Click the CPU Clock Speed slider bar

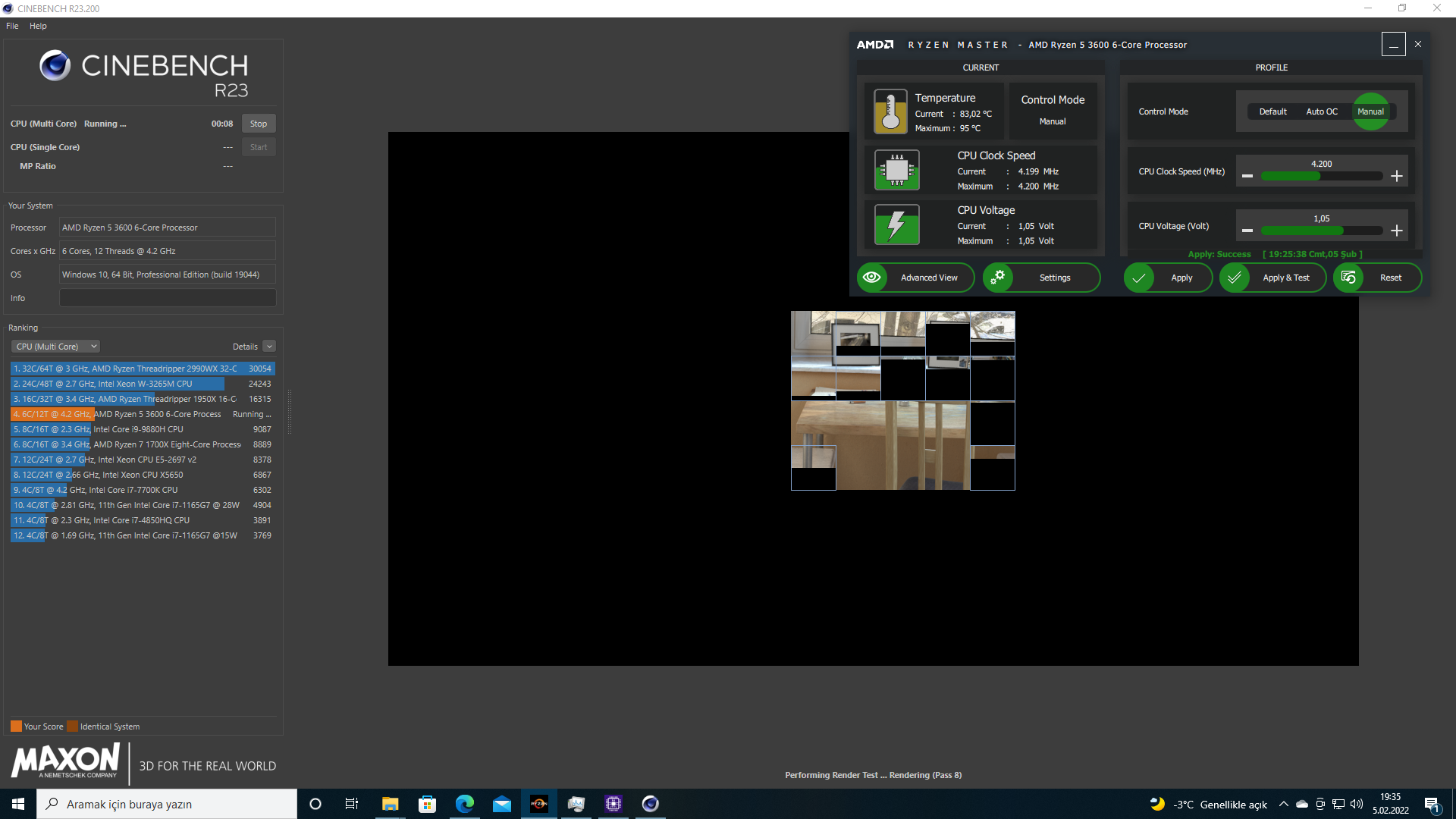pos(1322,176)
